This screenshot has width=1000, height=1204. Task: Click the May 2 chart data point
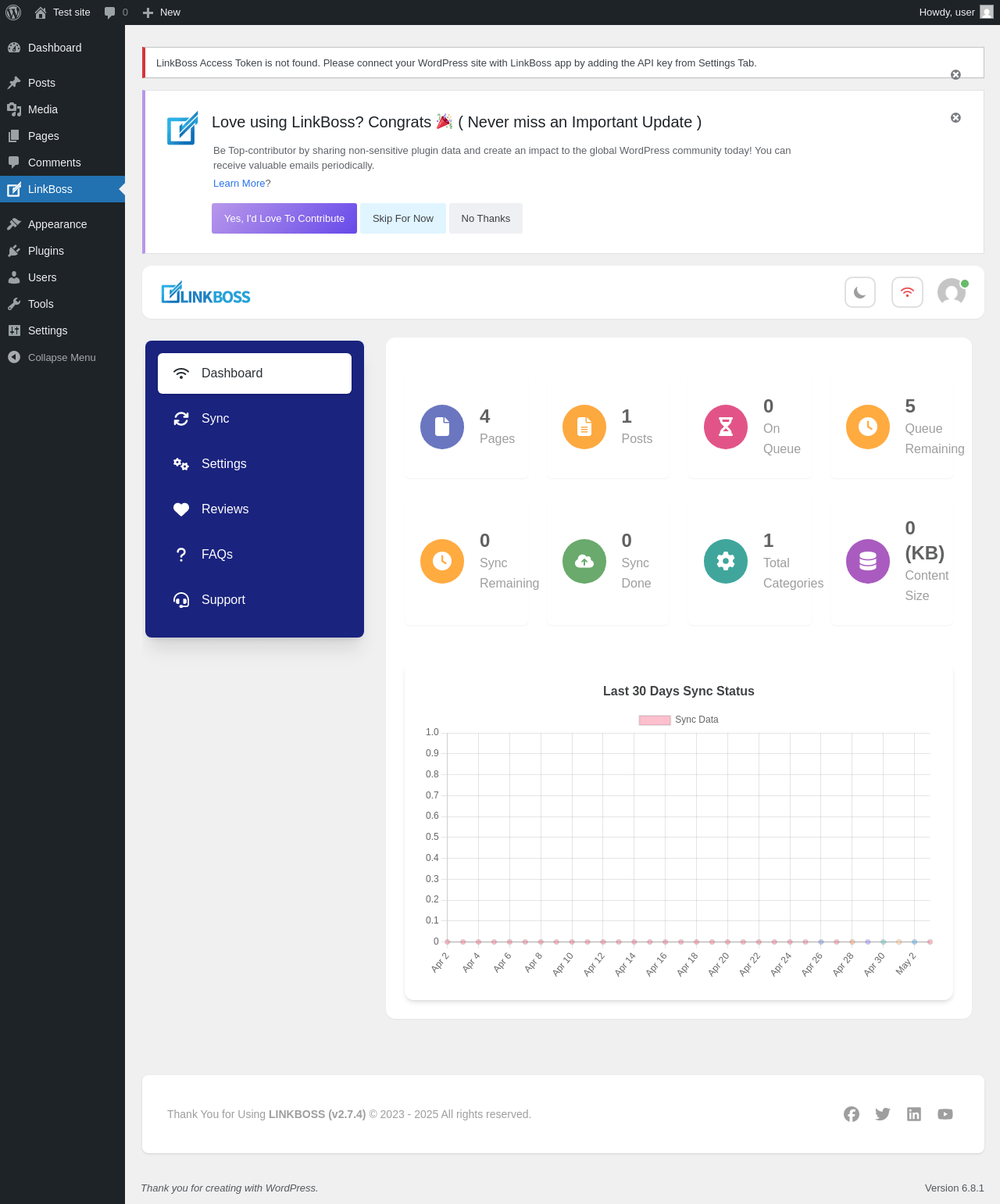pos(914,942)
